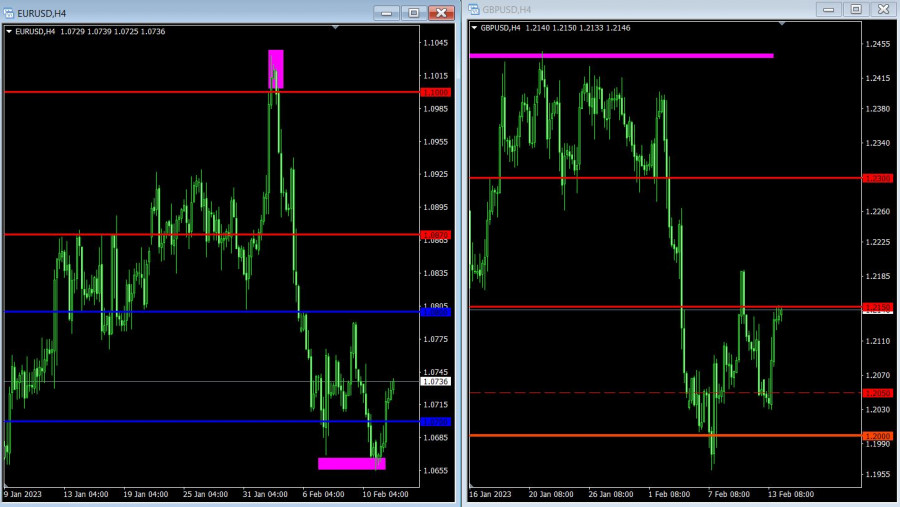Select the magenta rectangle near EURUSD chart bottom
Image resolution: width=900 pixels, height=507 pixels.
tap(351, 463)
